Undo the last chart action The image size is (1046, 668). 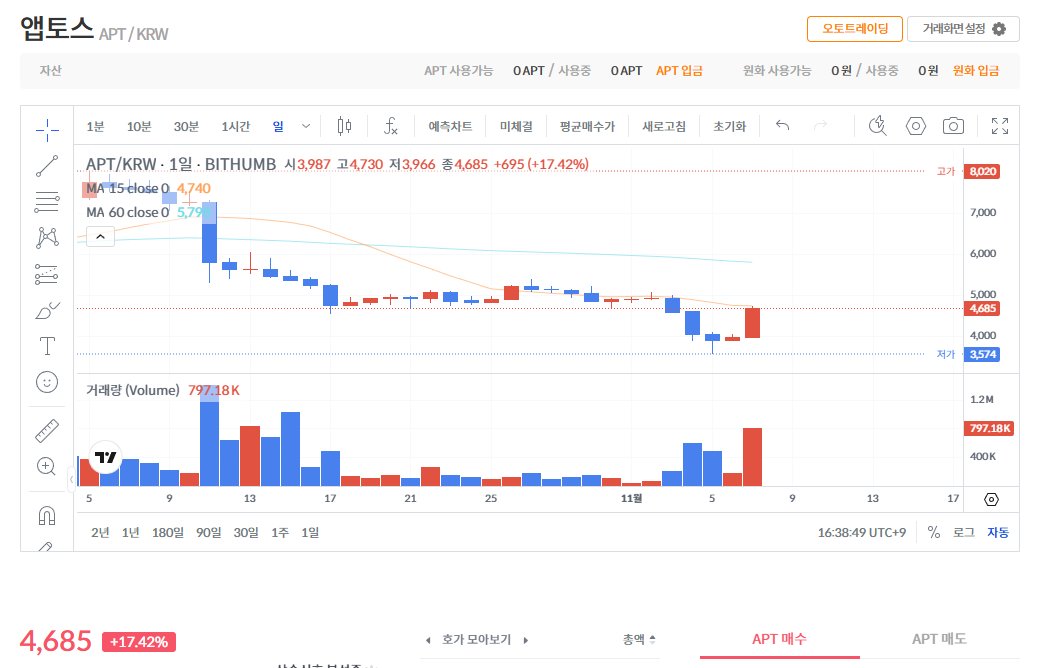pos(783,125)
